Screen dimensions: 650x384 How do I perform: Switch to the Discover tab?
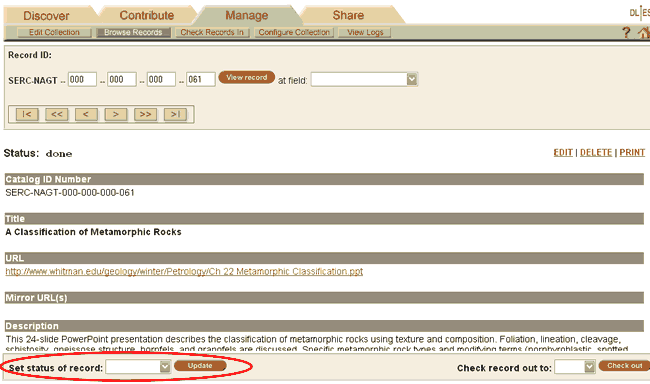[46, 15]
